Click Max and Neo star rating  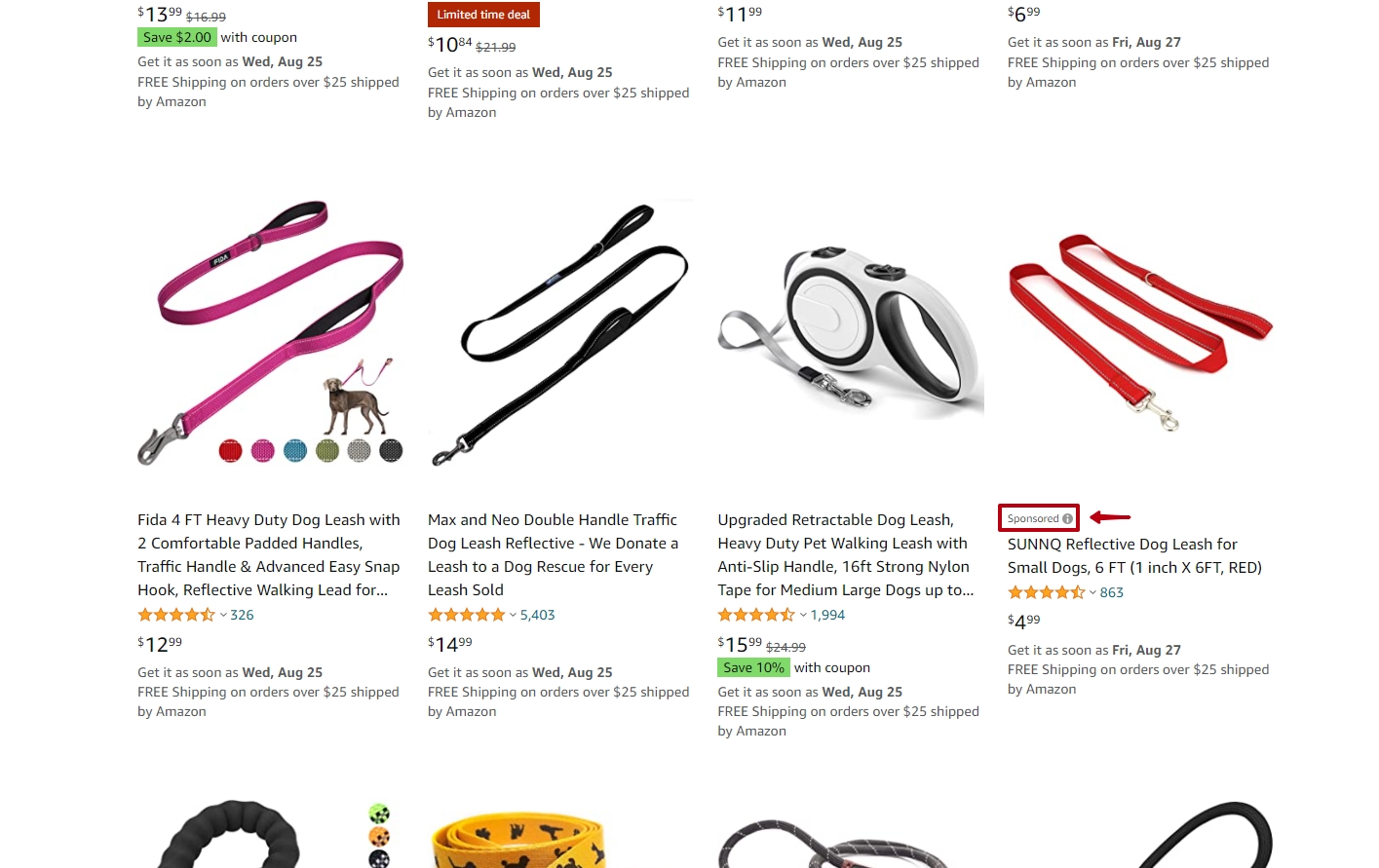(x=467, y=616)
